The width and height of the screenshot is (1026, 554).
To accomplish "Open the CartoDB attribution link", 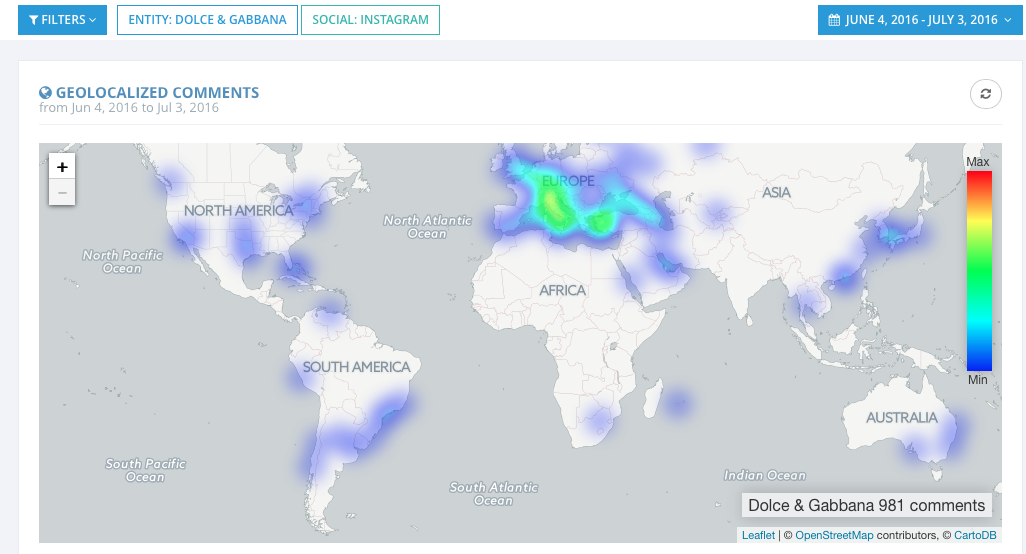I will pyautogui.click(x=975, y=536).
